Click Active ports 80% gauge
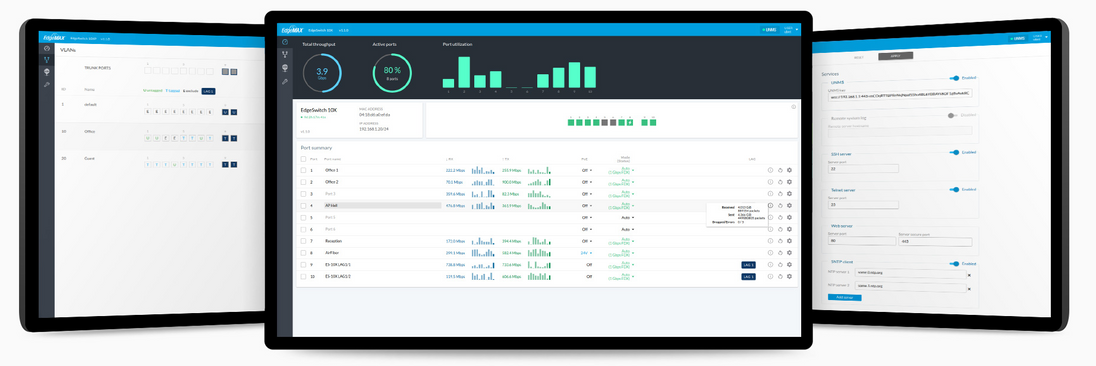 pyautogui.click(x=392, y=73)
